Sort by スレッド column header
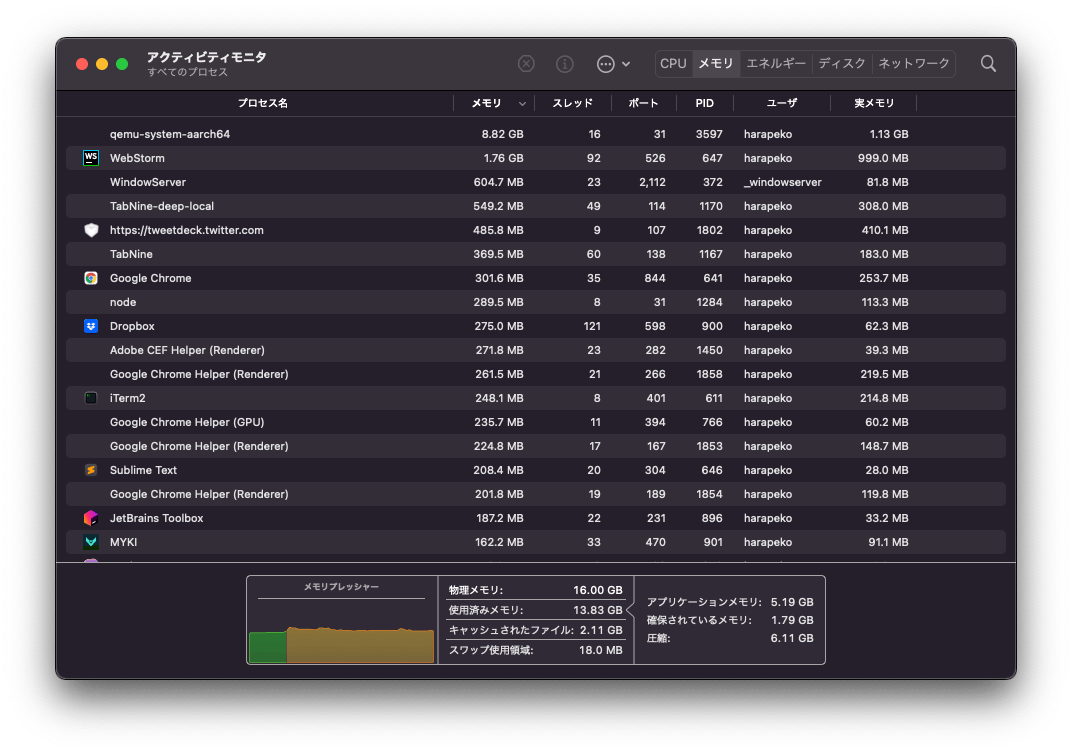Viewport: 1072px width, 753px height. [x=572, y=103]
